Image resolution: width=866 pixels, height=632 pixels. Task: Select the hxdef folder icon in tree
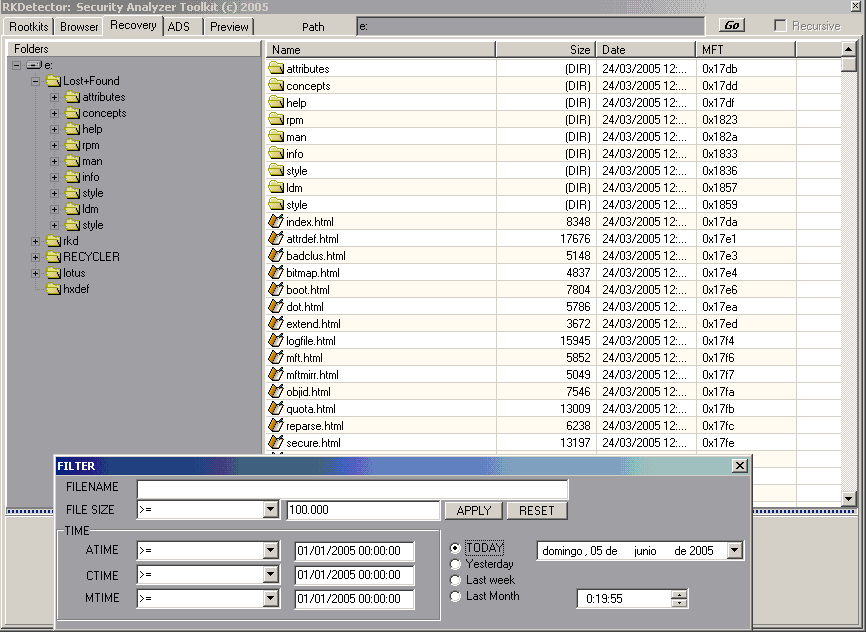pyautogui.click(x=53, y=289)
